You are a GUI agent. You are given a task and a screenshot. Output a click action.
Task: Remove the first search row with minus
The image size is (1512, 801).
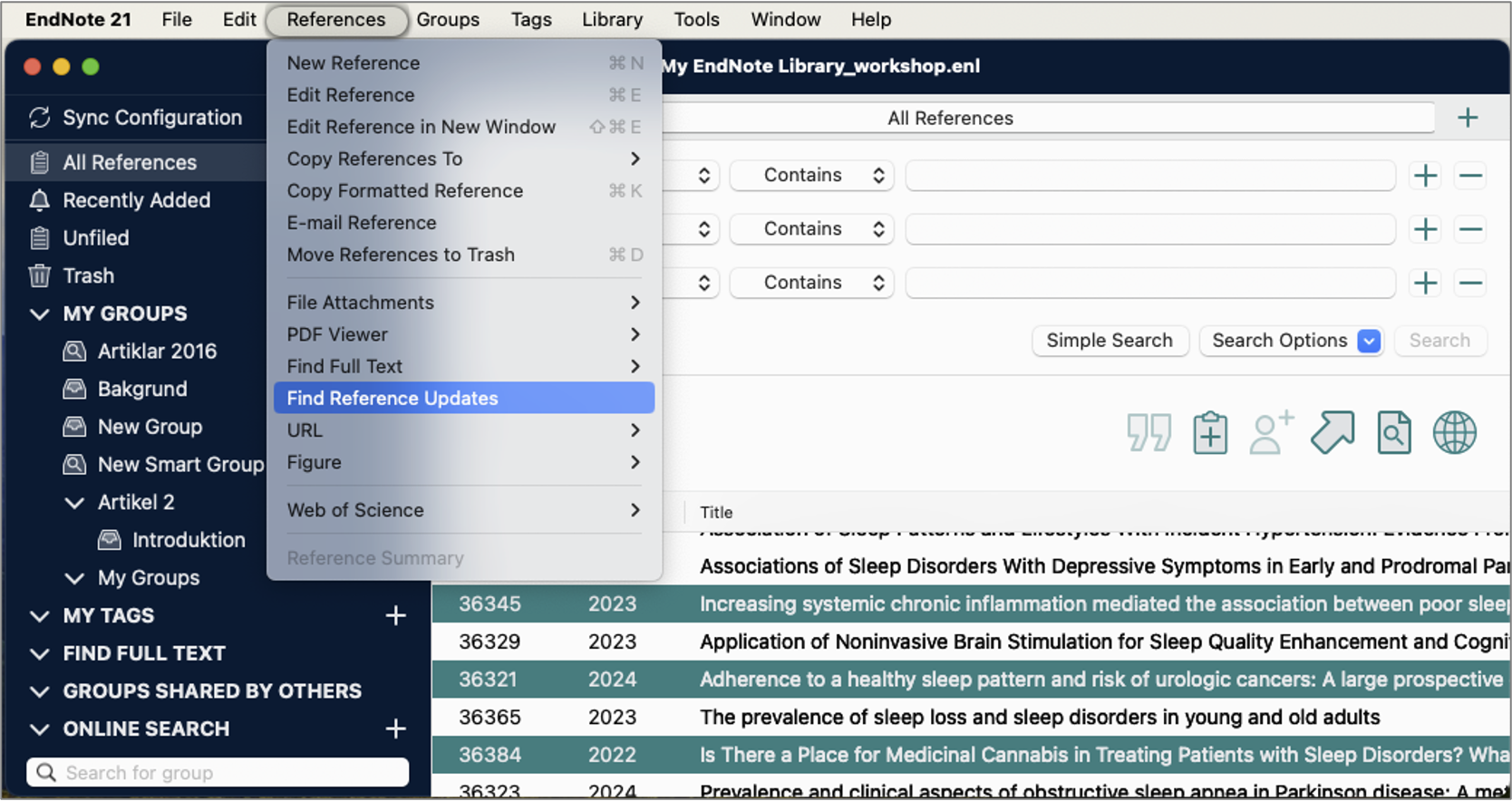tap(1470, 175)
